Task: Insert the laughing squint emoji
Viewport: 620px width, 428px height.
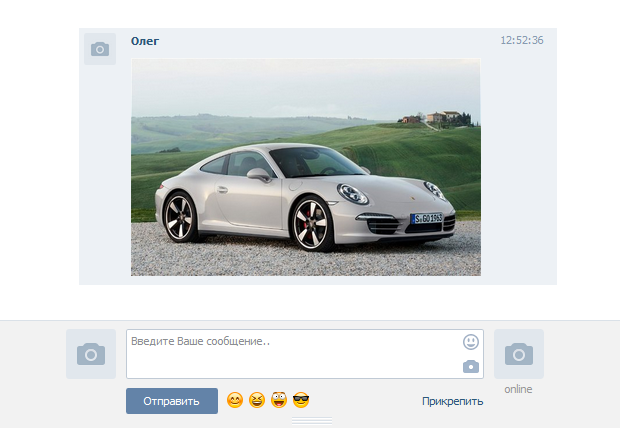Action: click(x=257, y=401)
